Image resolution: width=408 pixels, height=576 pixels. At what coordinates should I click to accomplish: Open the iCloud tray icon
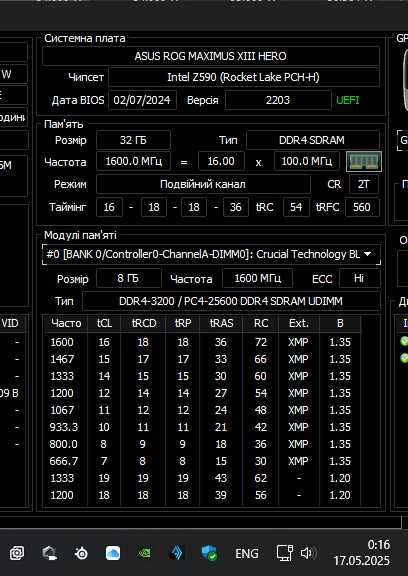tap(113, 553)
